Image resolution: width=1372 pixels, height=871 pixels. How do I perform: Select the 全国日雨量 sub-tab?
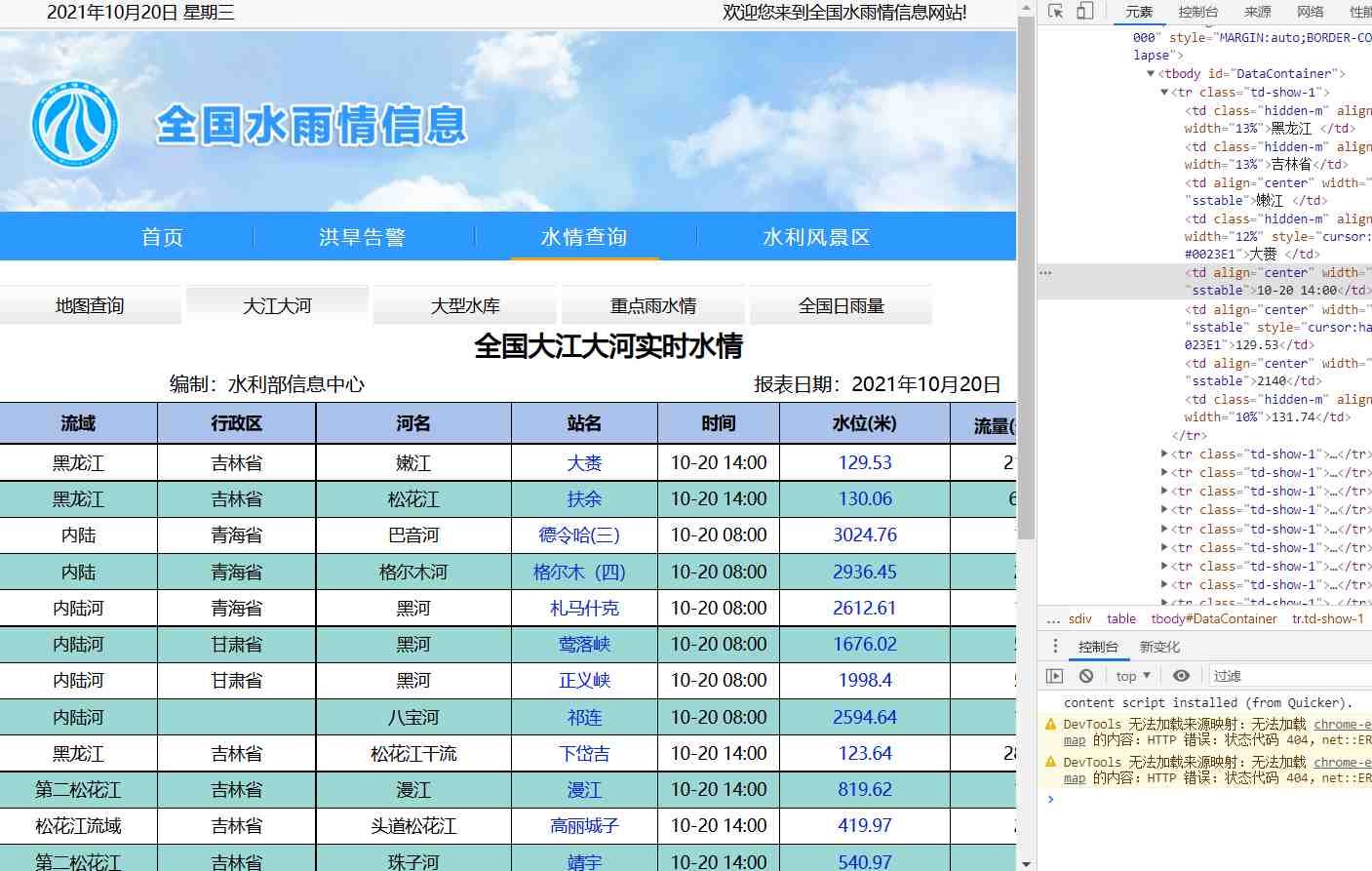[841, 305]
